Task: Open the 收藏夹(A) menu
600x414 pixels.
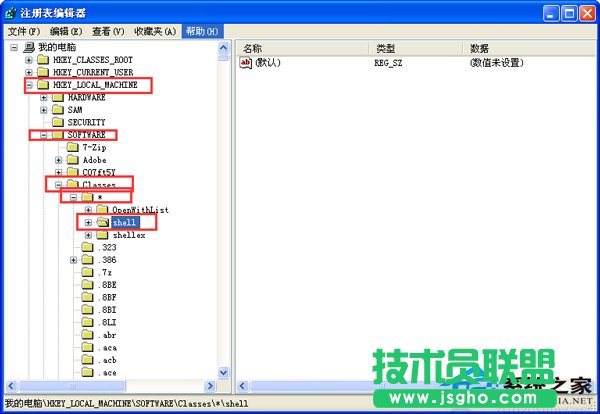Action: click(x=155, y=31)
